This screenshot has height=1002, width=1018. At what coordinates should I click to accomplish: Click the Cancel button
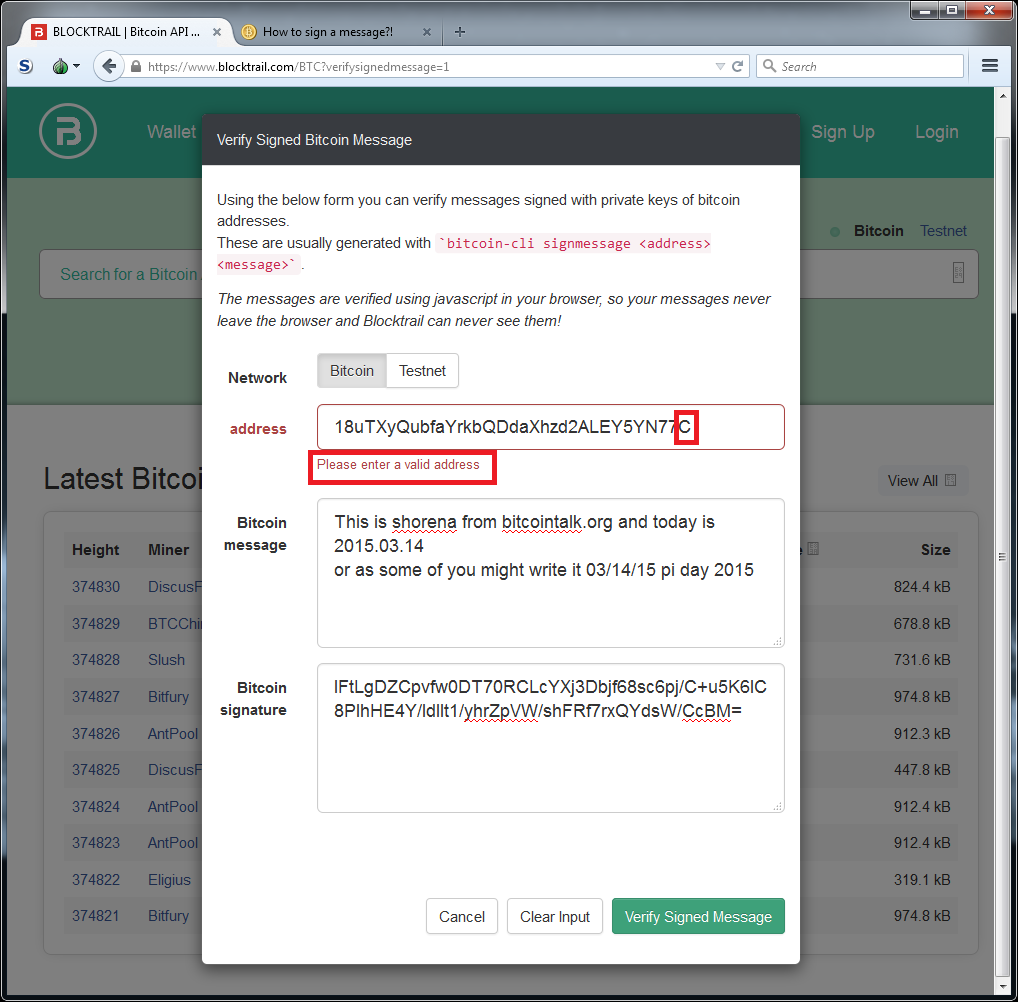[x=462, y=916]
